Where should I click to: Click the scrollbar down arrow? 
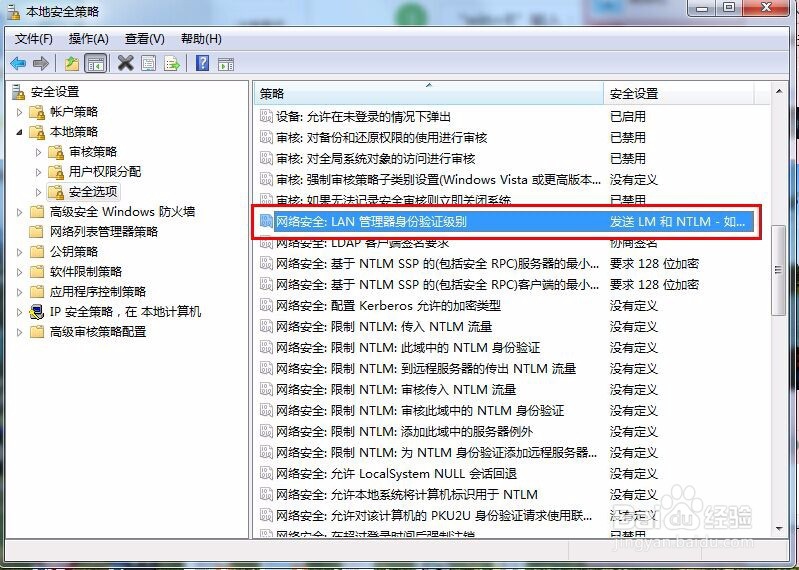(779, 529)
